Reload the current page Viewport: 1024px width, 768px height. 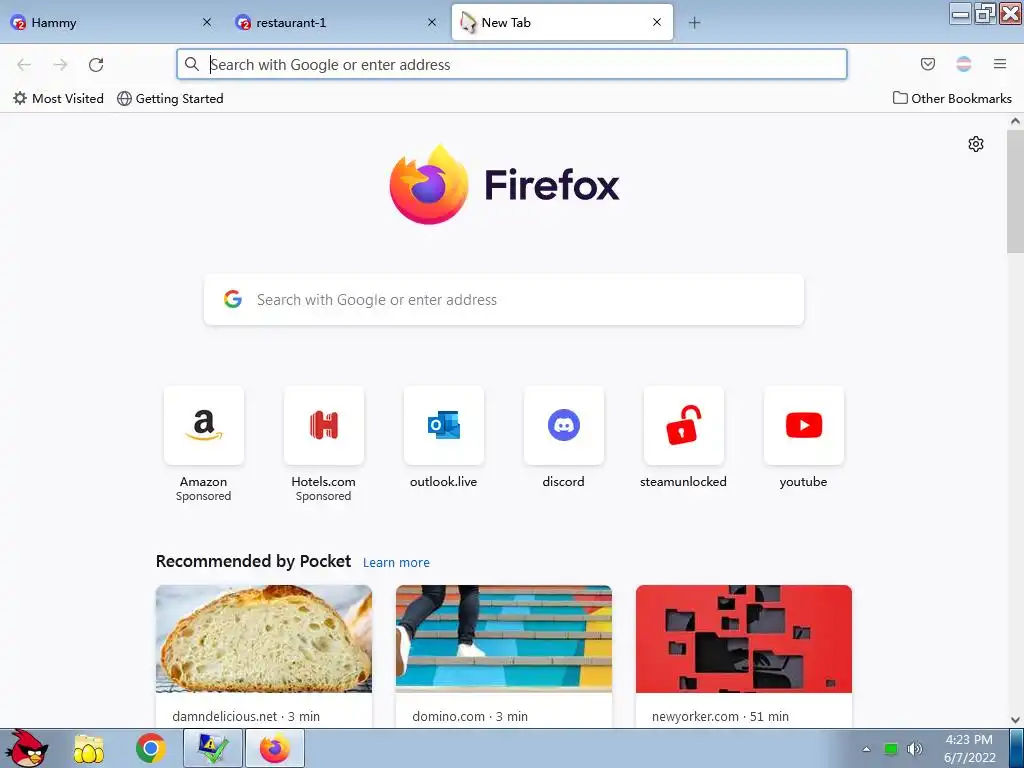(96, 65)
